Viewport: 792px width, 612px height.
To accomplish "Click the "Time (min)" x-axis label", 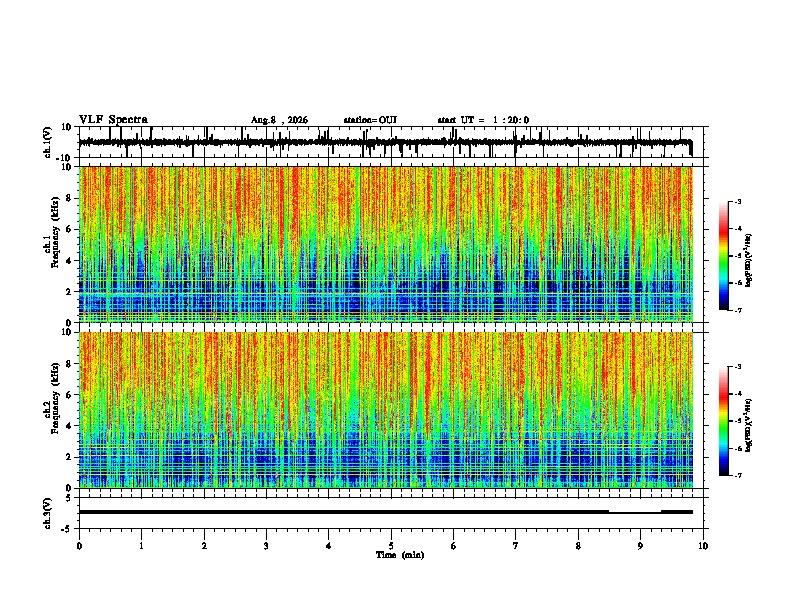I will tap(400, 555).
